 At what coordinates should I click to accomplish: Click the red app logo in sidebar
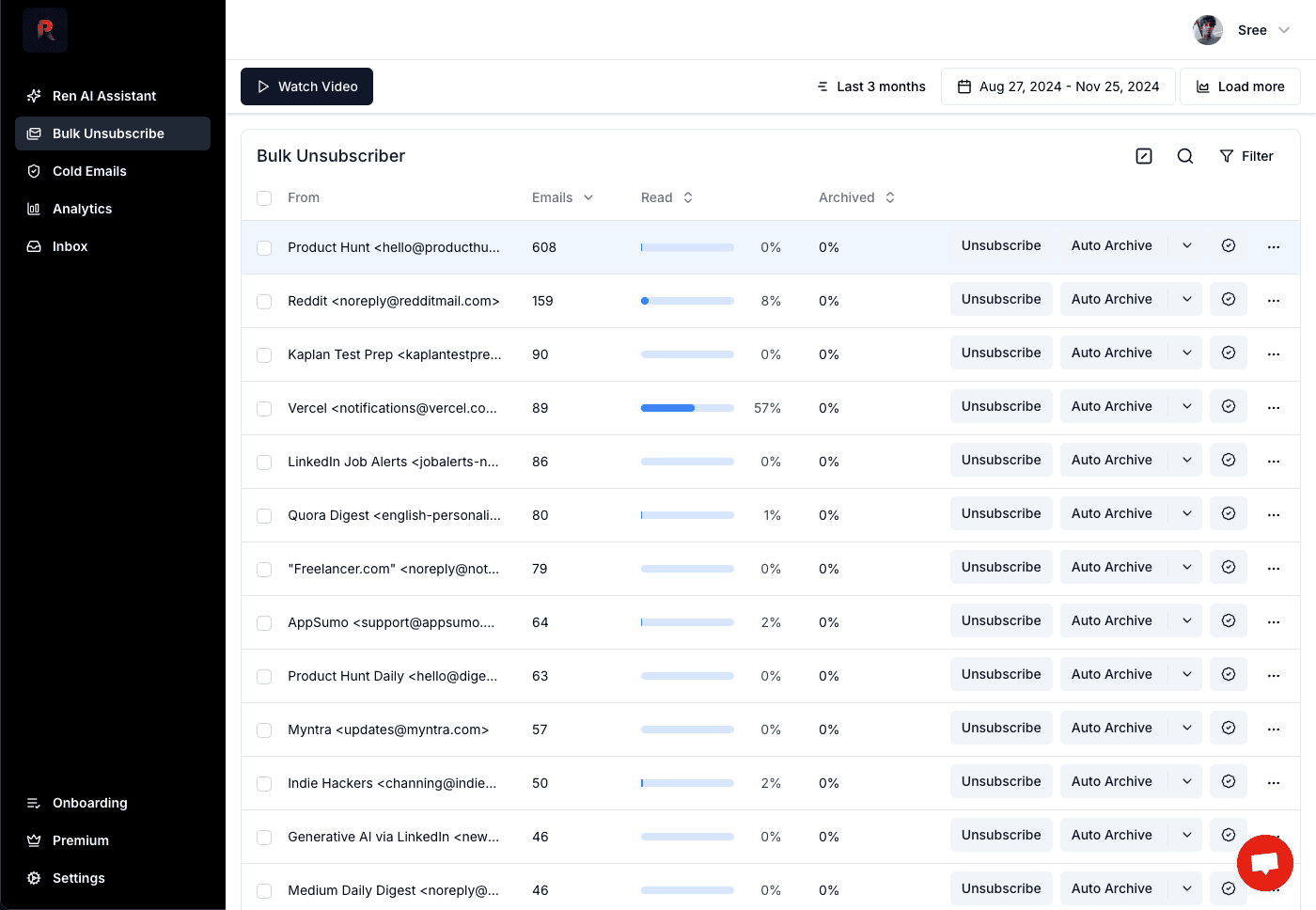45,30
